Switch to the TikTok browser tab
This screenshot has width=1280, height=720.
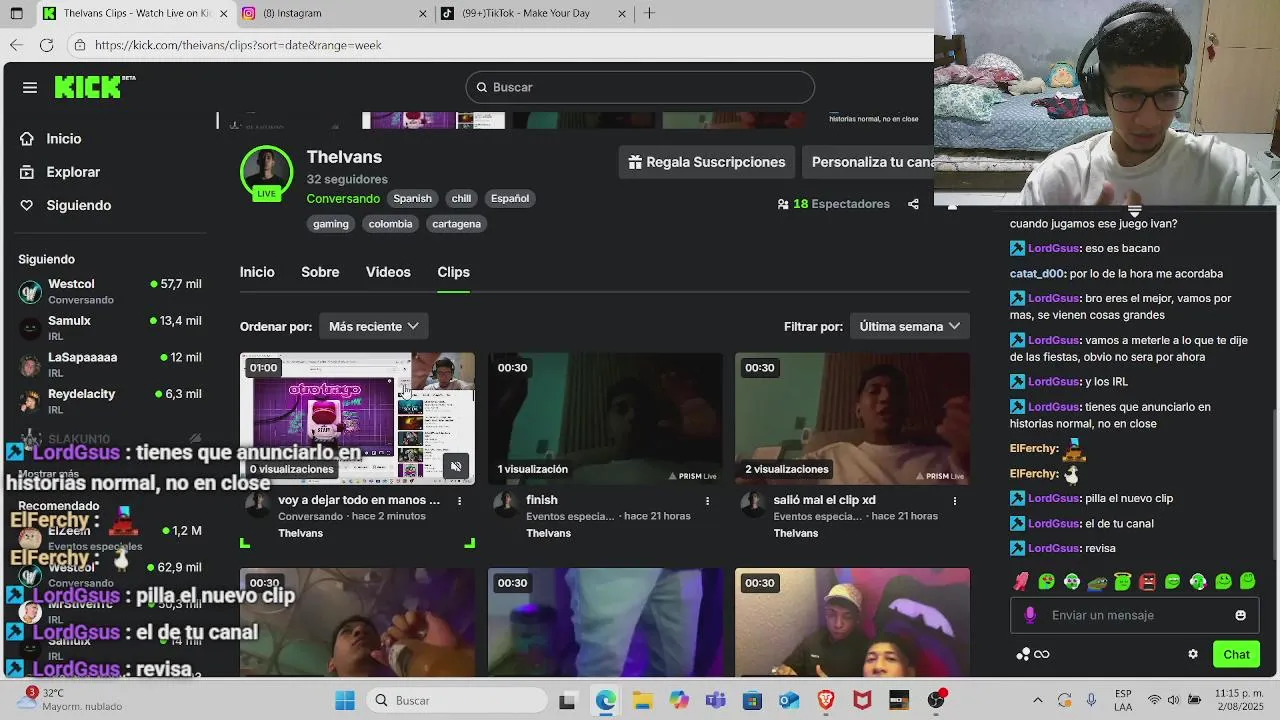534,13
